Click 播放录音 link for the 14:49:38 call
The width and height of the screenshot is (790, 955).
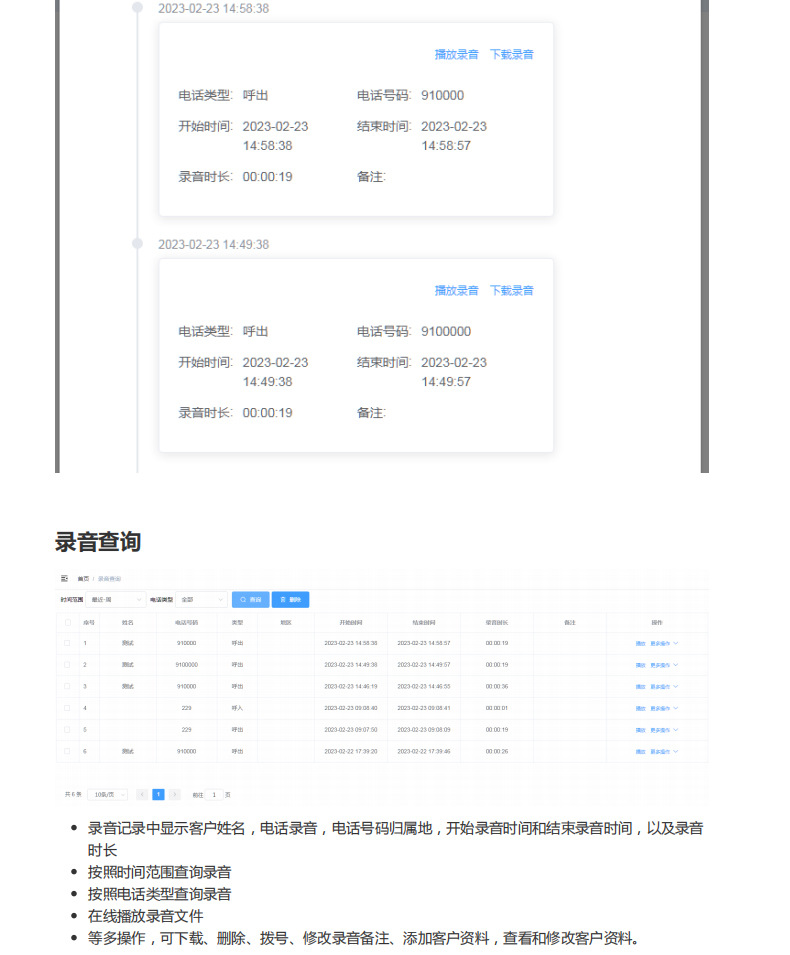pyautogui.click(x=456, y=291)
